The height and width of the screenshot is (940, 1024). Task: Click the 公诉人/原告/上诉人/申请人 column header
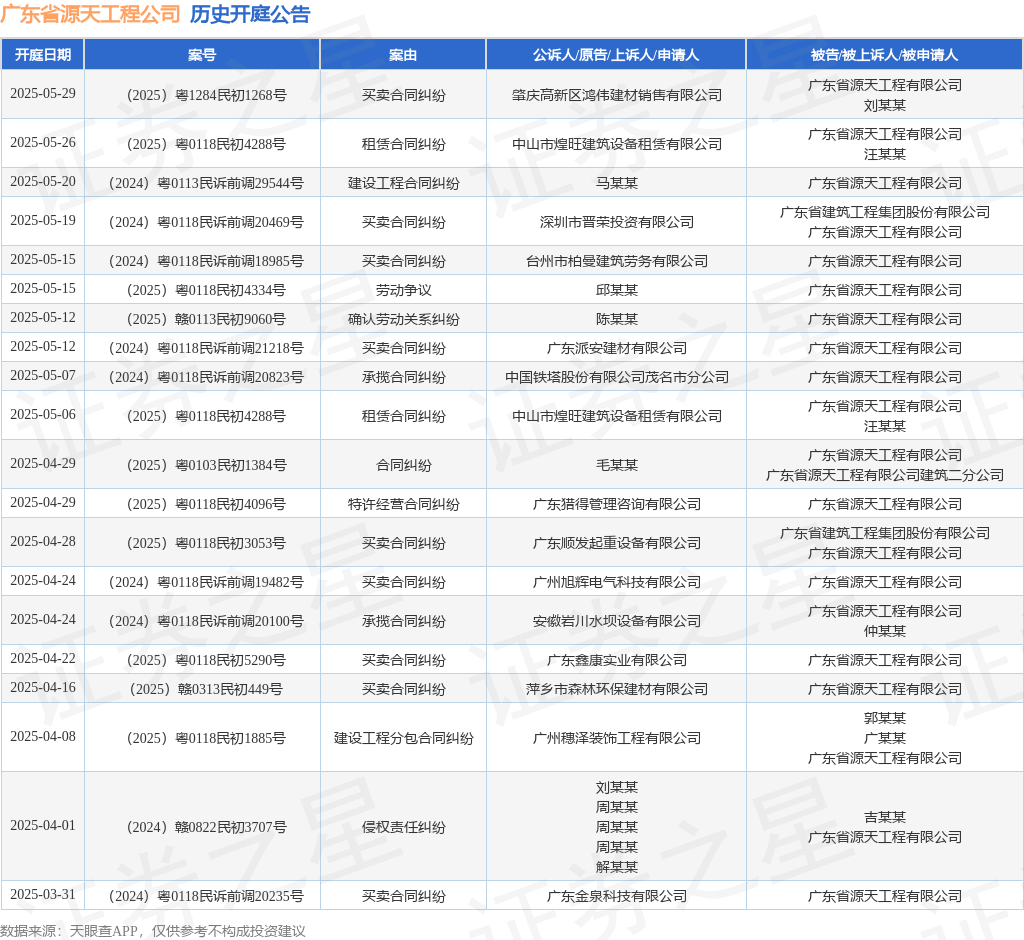pos(616,55)
